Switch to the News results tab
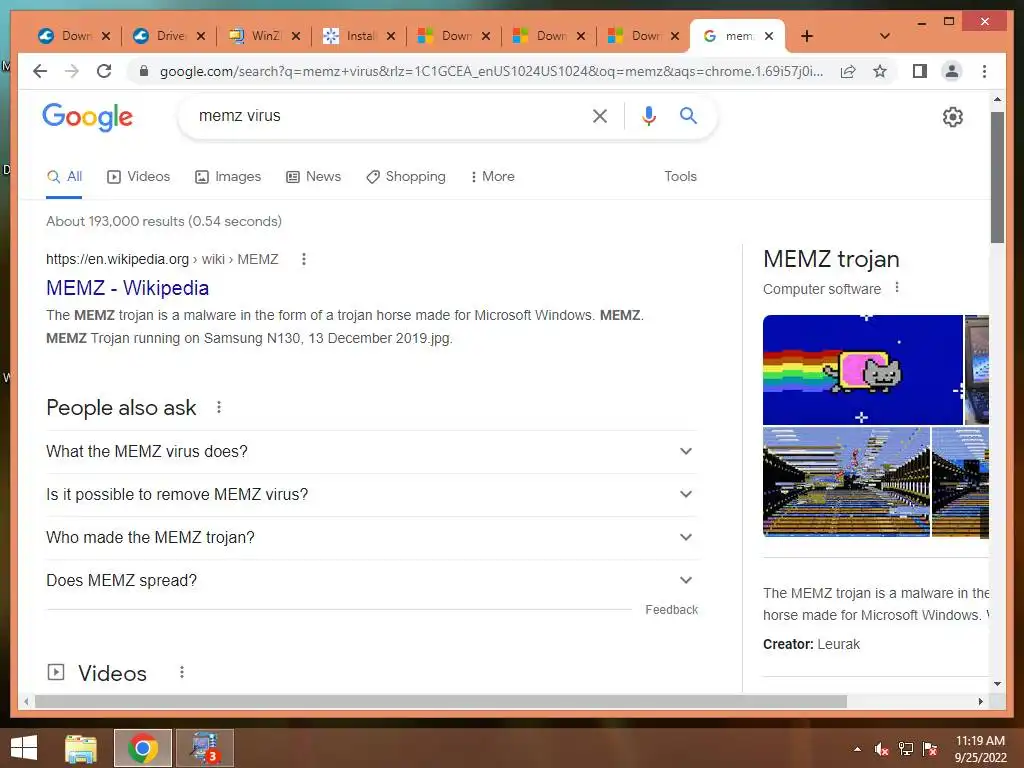Image resolution: width=1024 pixels, height=768 pixels. point(313,176)
